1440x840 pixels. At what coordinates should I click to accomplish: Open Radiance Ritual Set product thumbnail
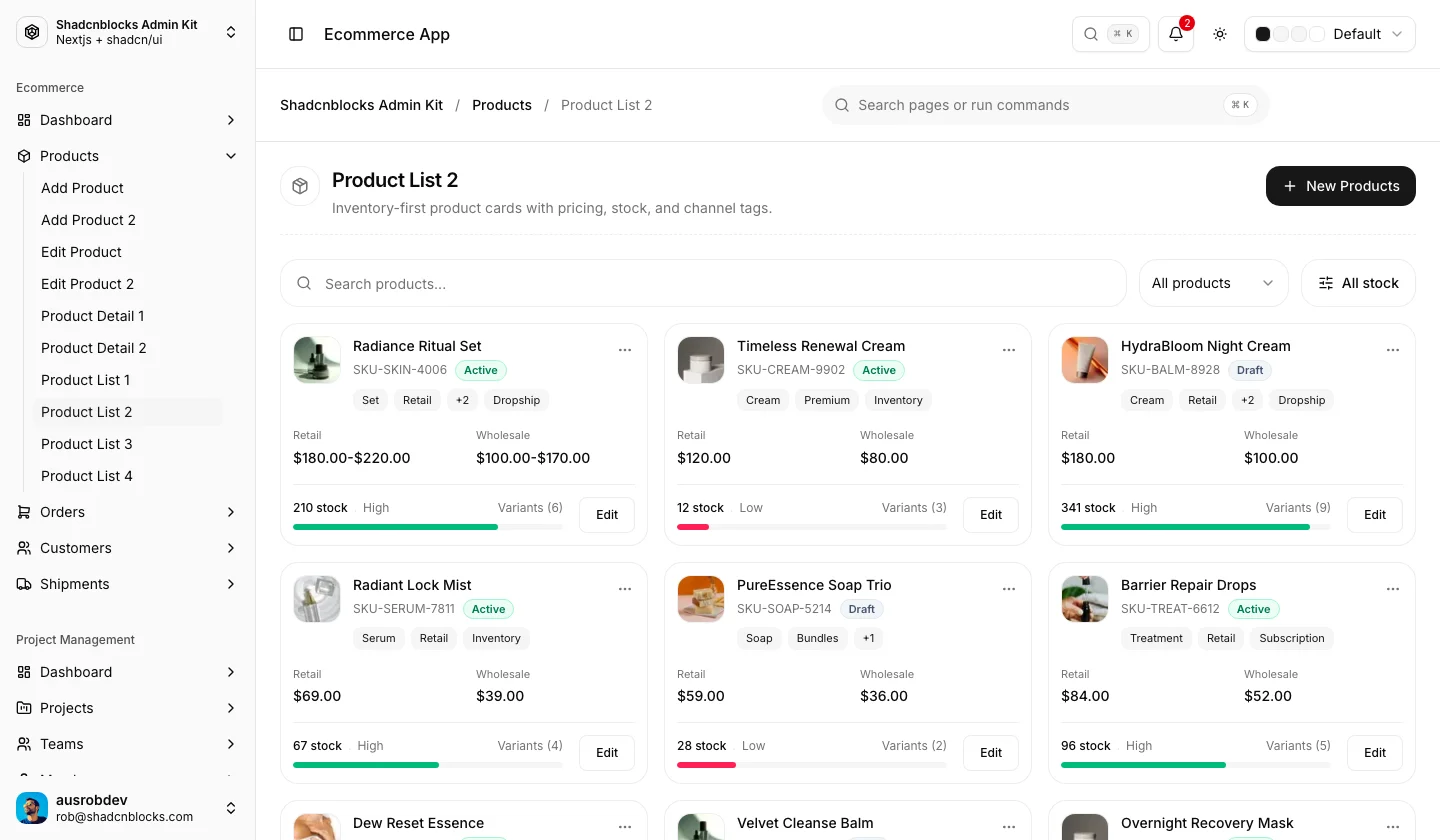point(317,360)
